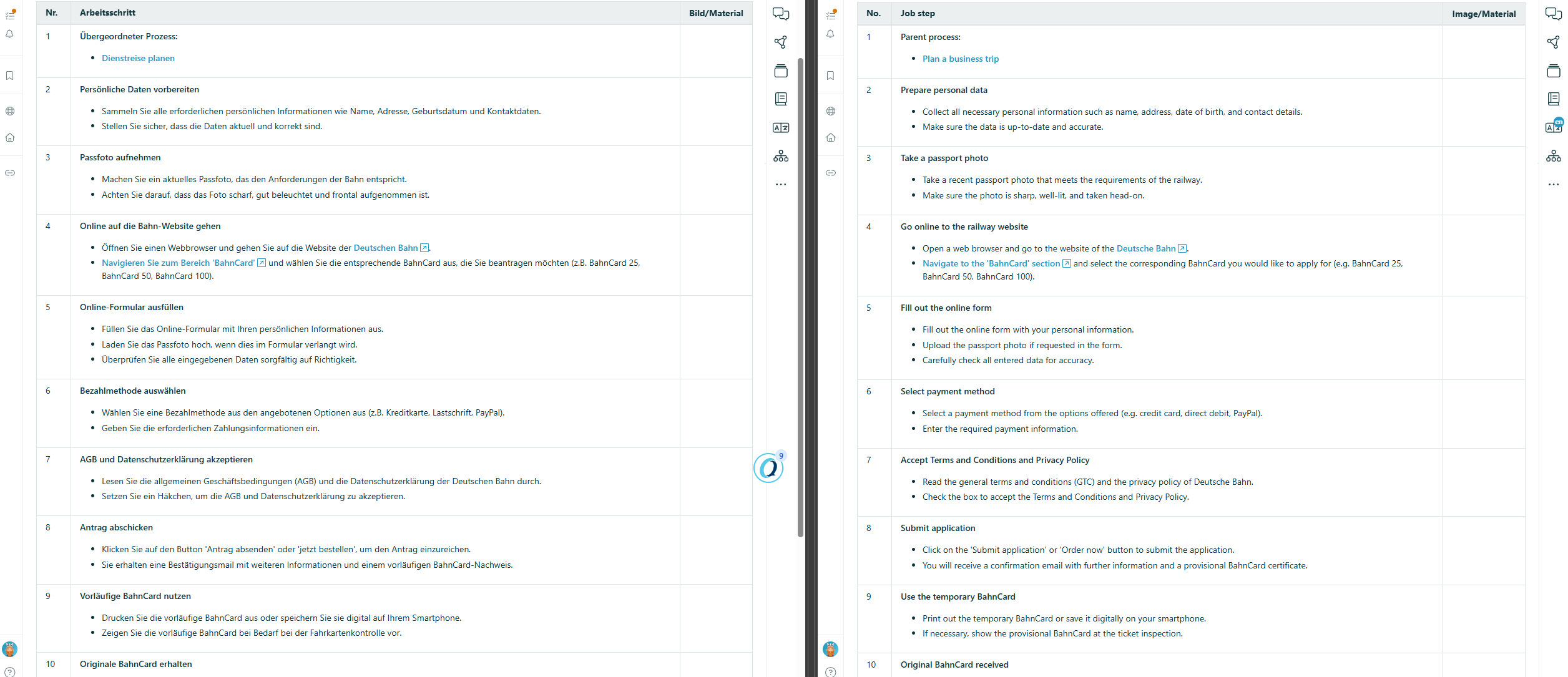1568x677 pixels.
Task: Open the task list icon with orange dot
Action: (10, 14)
